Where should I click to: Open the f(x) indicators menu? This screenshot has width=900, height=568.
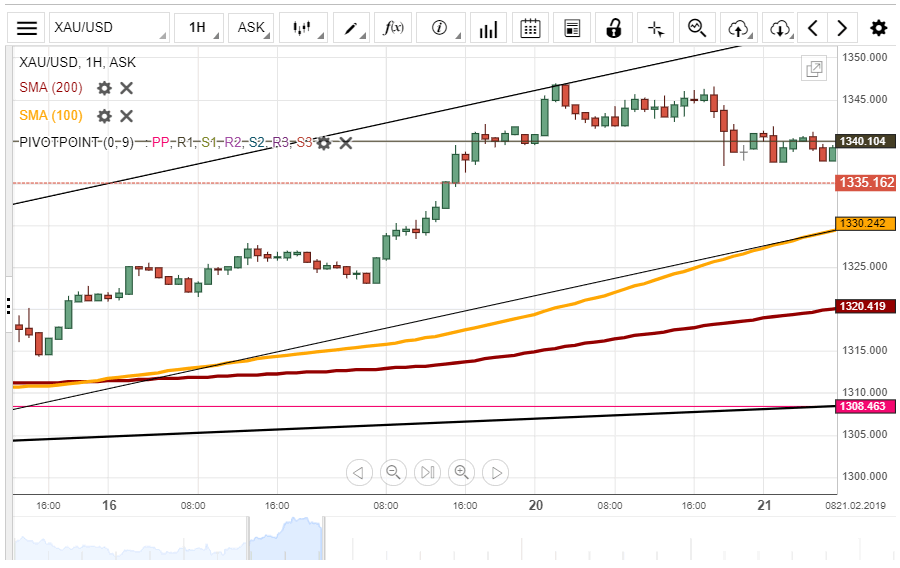[x=394, y=28]
